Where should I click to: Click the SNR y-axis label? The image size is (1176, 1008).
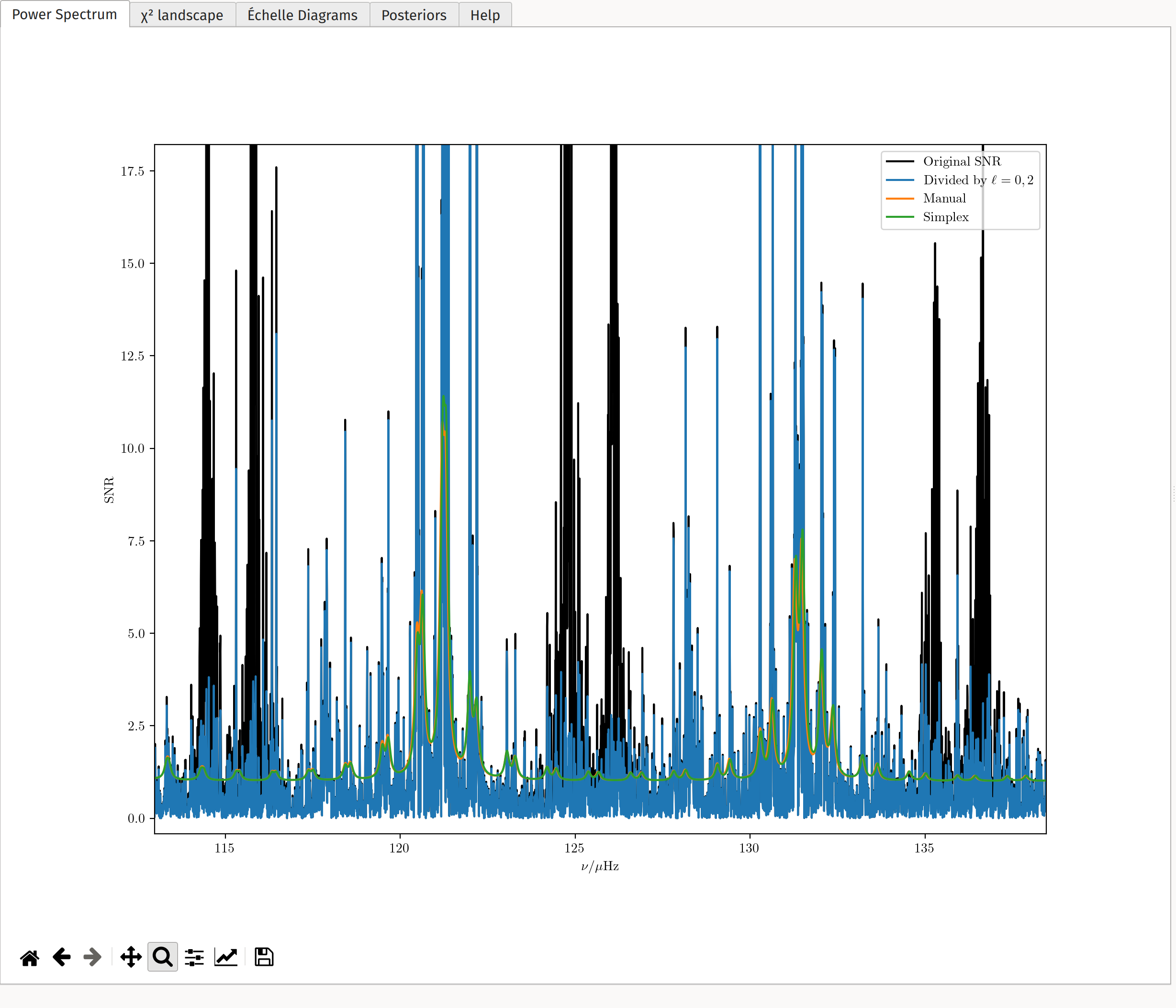[109, 489]
